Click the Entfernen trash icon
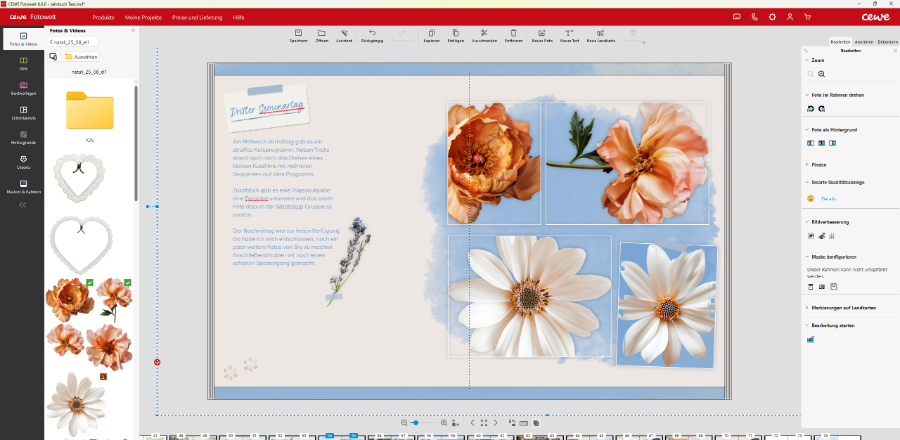 coord(513,35)
